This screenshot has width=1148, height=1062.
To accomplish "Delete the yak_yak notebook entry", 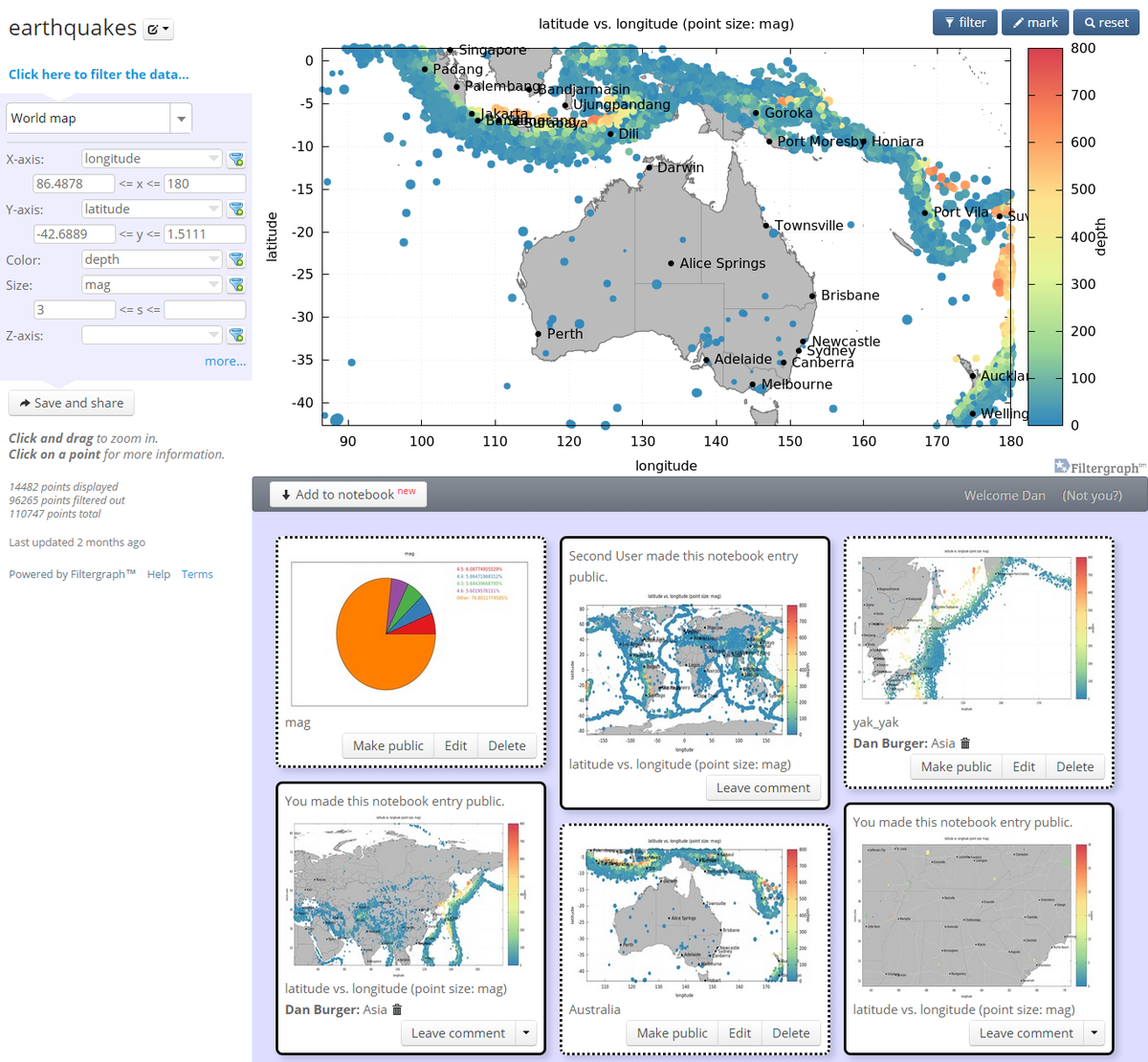I will 1075,767.
